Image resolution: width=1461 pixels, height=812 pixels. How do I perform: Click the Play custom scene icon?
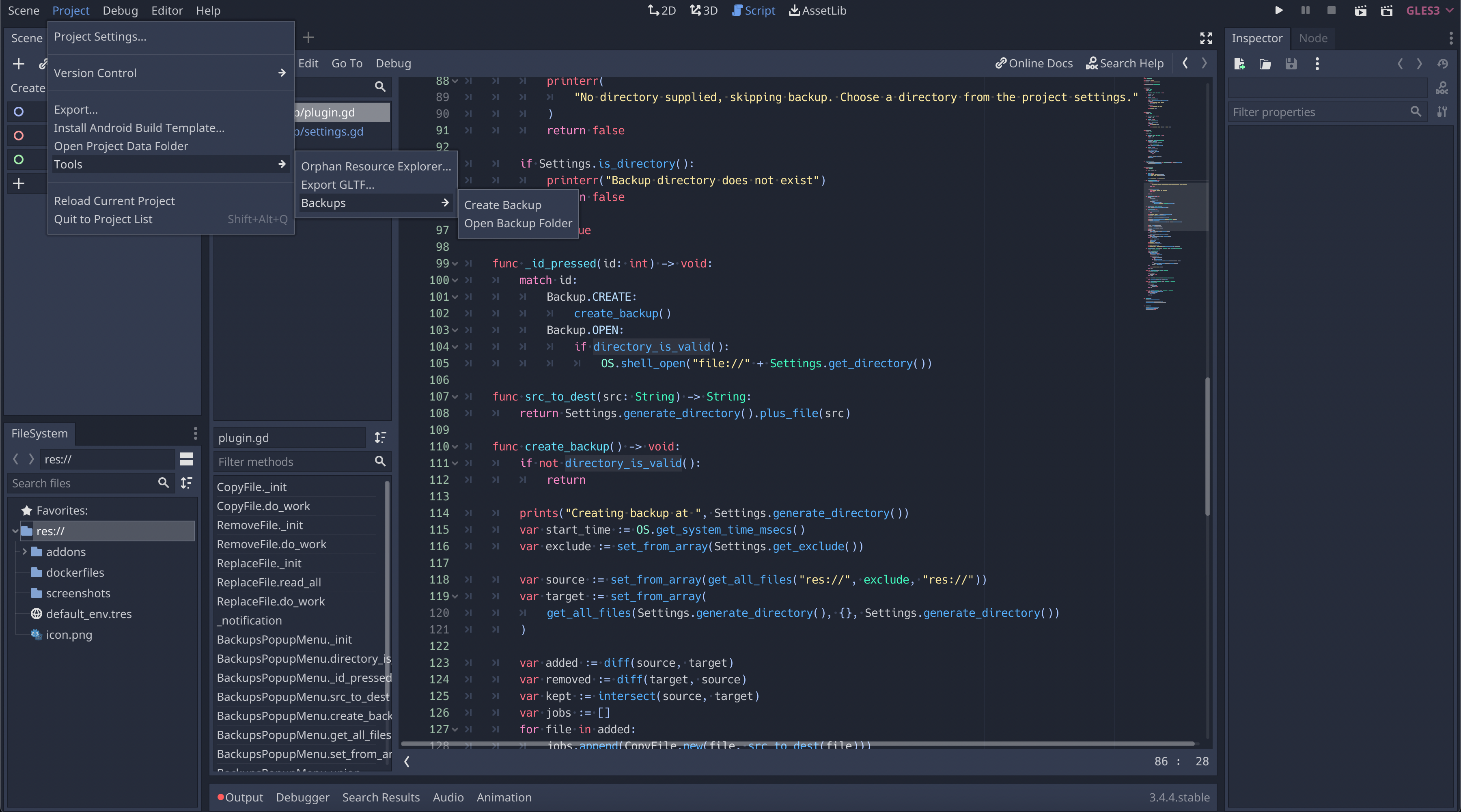coord(1386,10)
